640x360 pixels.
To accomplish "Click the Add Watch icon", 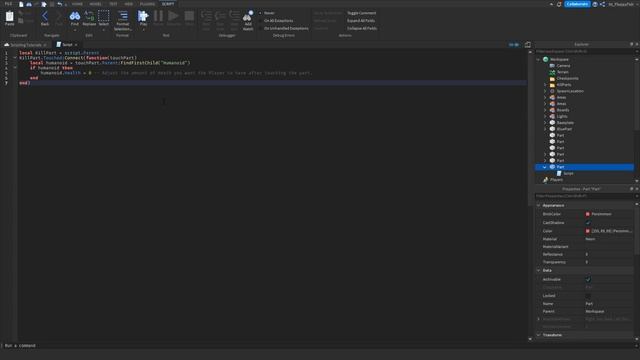I will tap(248, 16).
